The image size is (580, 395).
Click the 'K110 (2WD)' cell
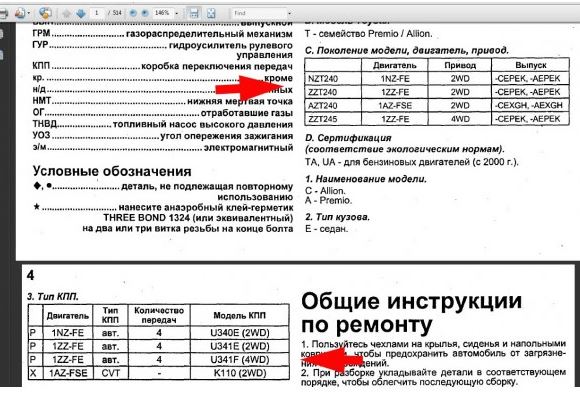coord(240,373)
